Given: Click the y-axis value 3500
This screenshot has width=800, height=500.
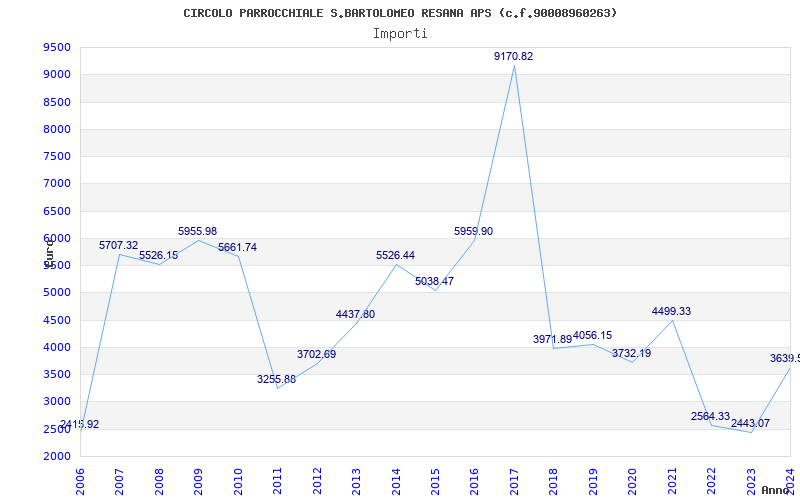Looking at the screenshot, I should [x=57, y=374].
